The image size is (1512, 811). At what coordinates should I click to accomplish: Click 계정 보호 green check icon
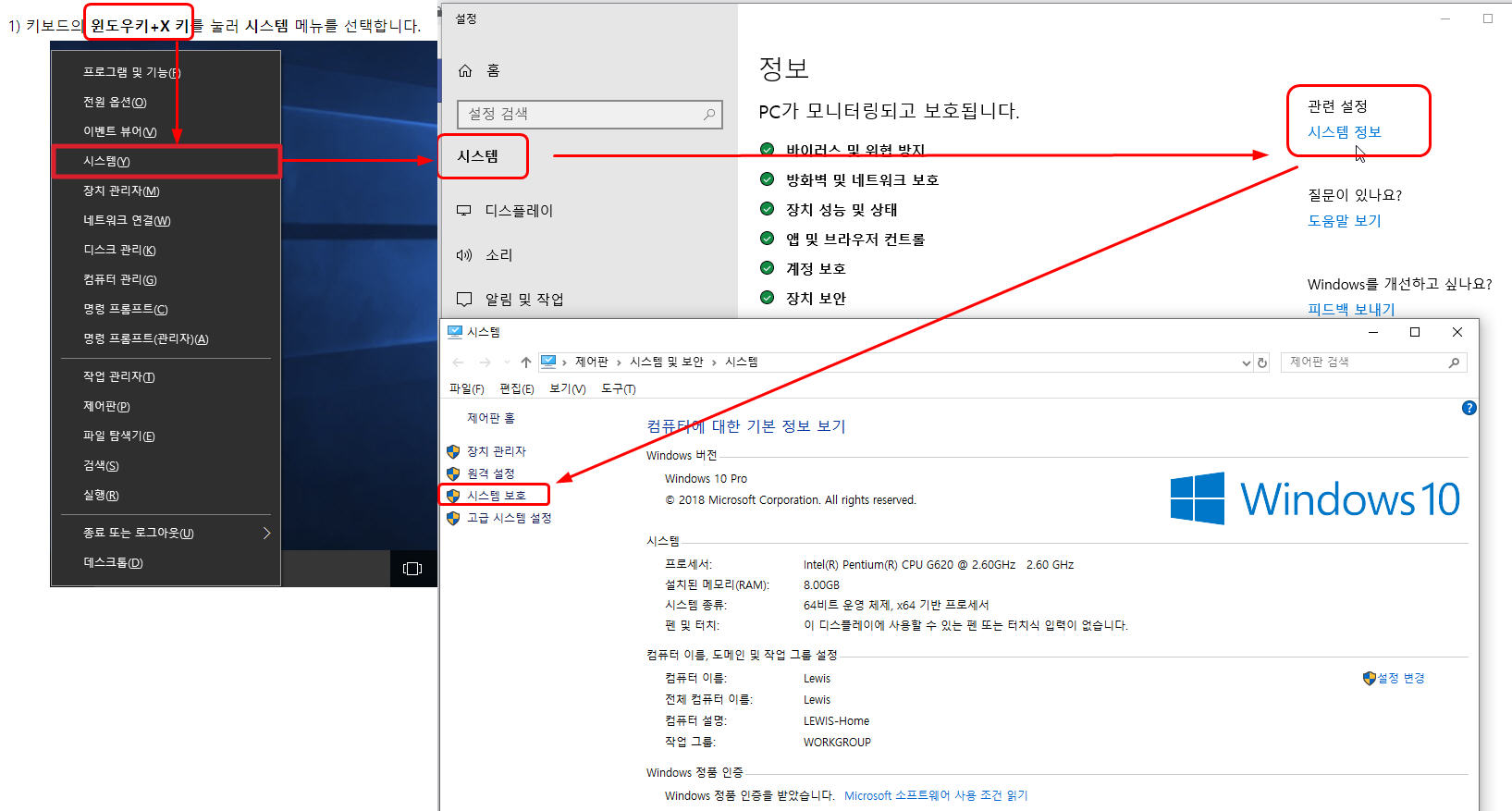coord(767,268)
